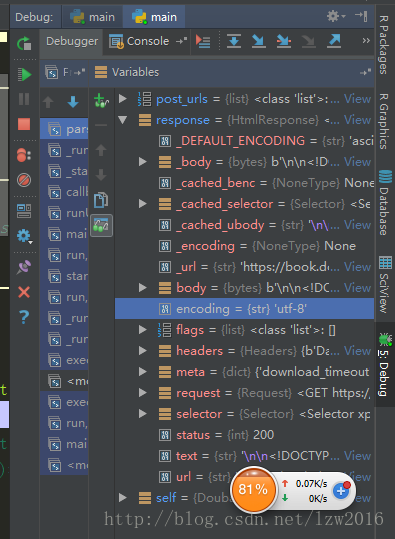Click Step Into toolbar icon

pyautogui.click(x=259, y=41)
